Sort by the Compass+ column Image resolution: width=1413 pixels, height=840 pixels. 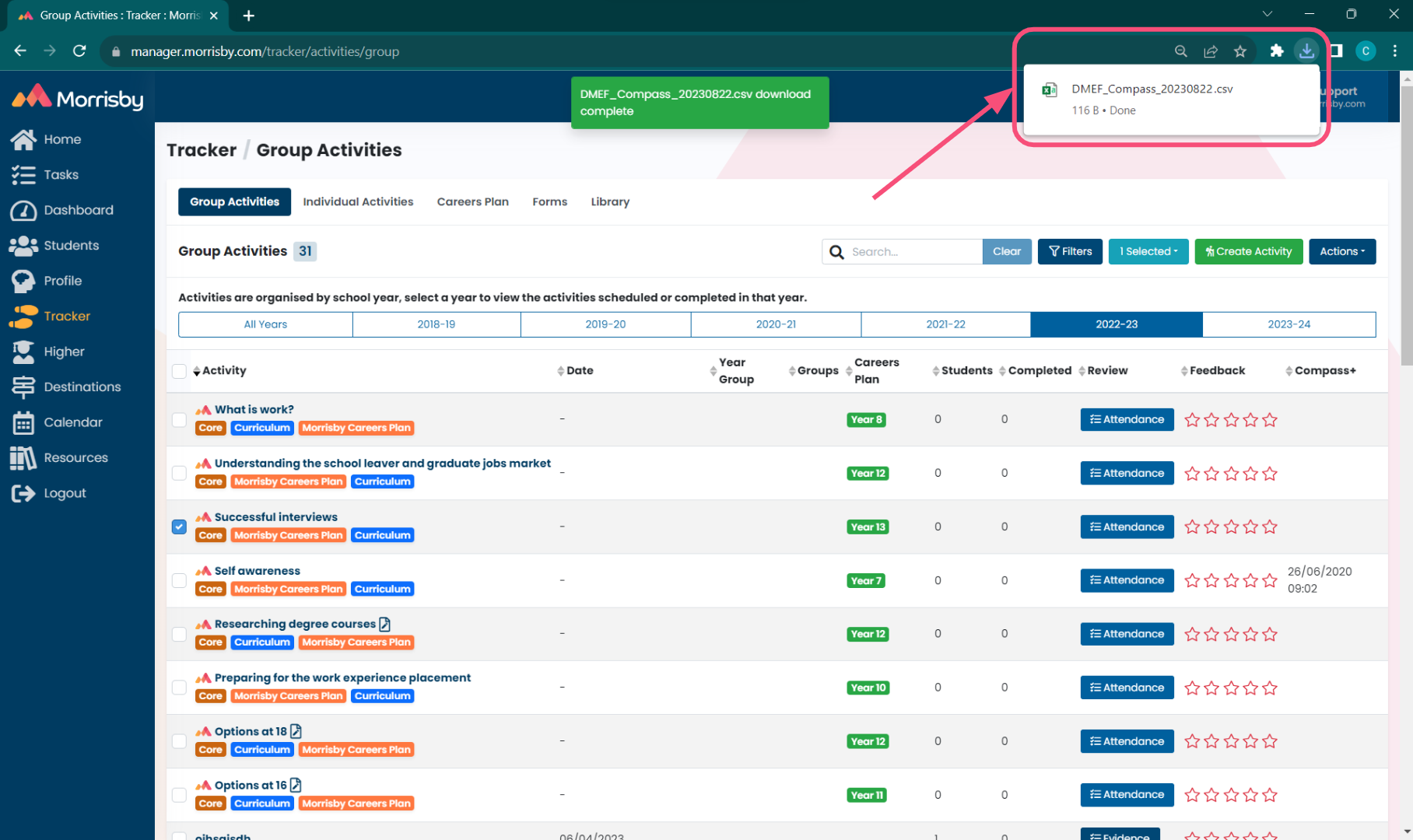1320,371
